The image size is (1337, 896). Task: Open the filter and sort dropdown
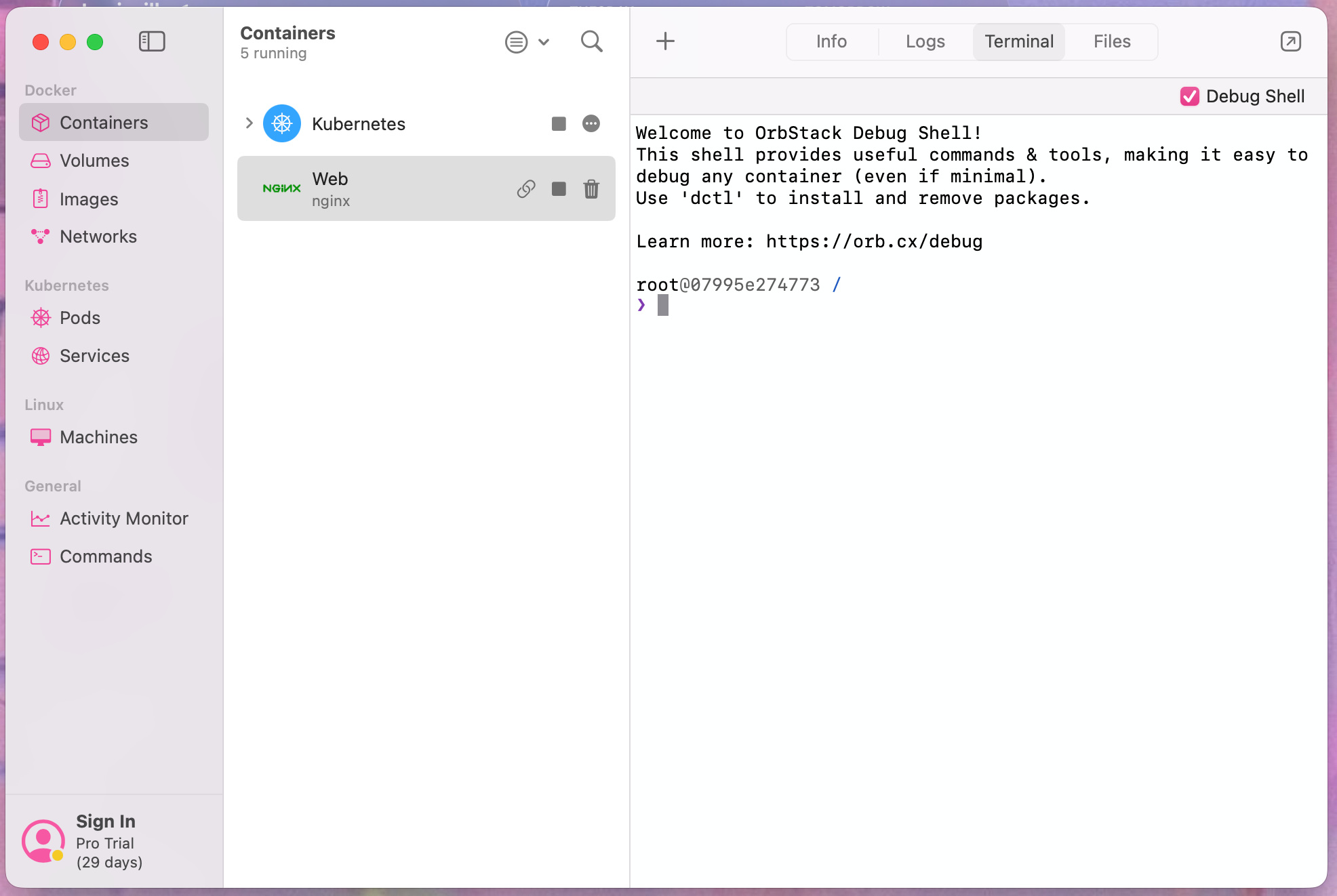tap(527, 42)
